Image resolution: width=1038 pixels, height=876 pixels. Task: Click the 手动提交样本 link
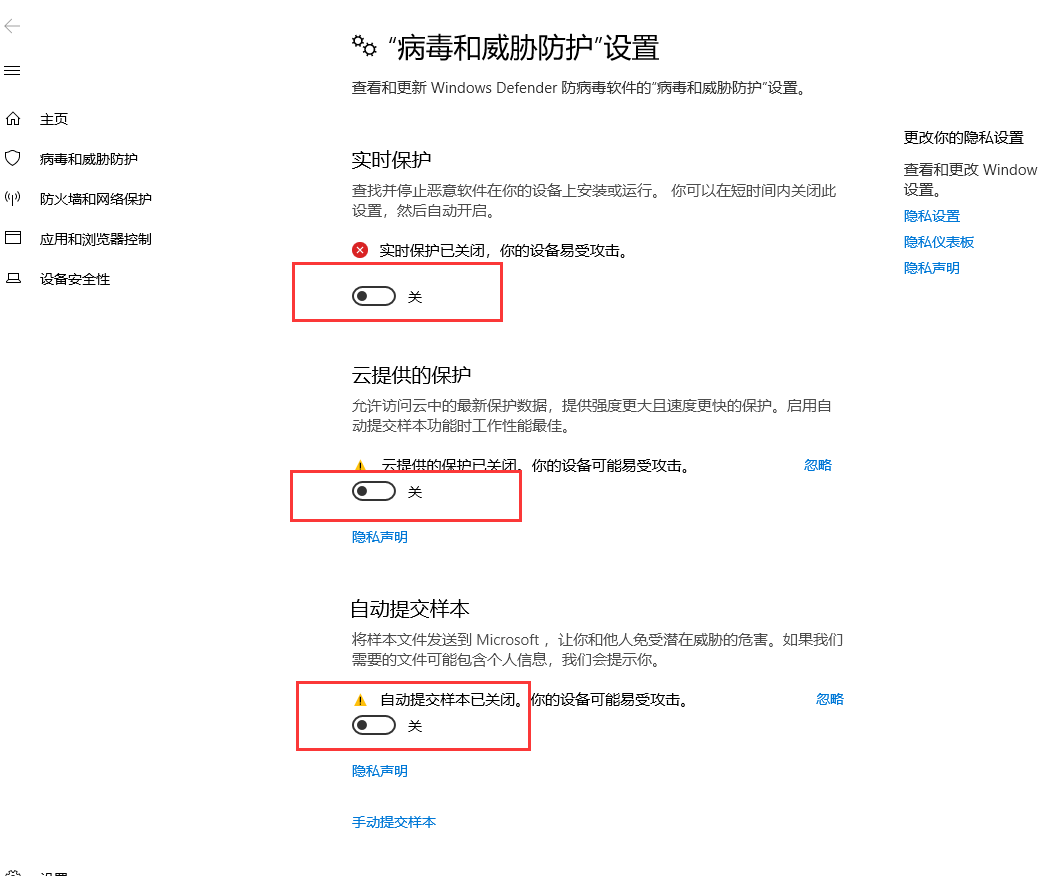(393, 822)
